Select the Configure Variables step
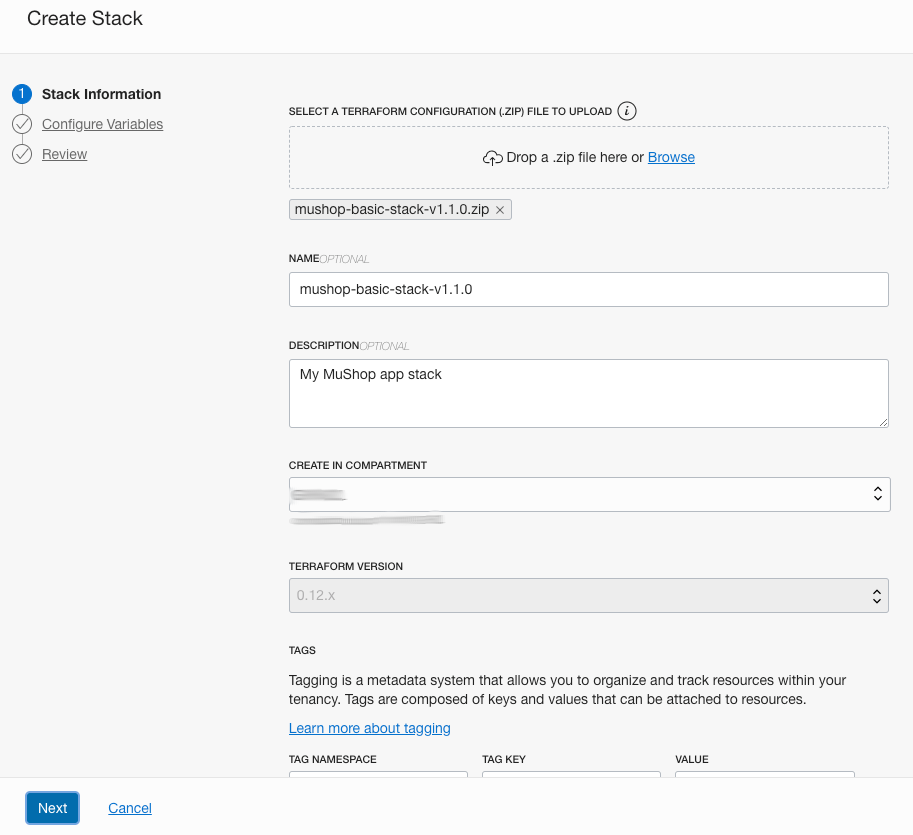 [x=103, y=124]
